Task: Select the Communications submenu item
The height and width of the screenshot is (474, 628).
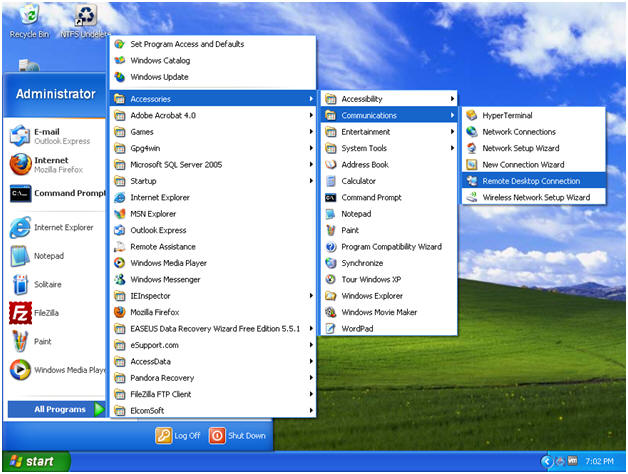Action: coord(389,115)
